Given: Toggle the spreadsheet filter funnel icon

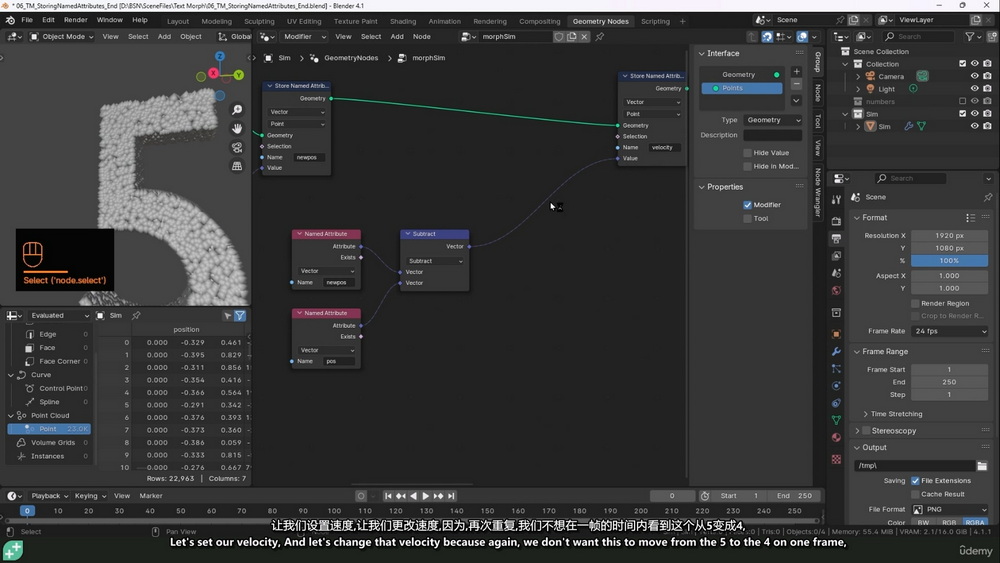Looking at the screenshot, I should [240, 316].
